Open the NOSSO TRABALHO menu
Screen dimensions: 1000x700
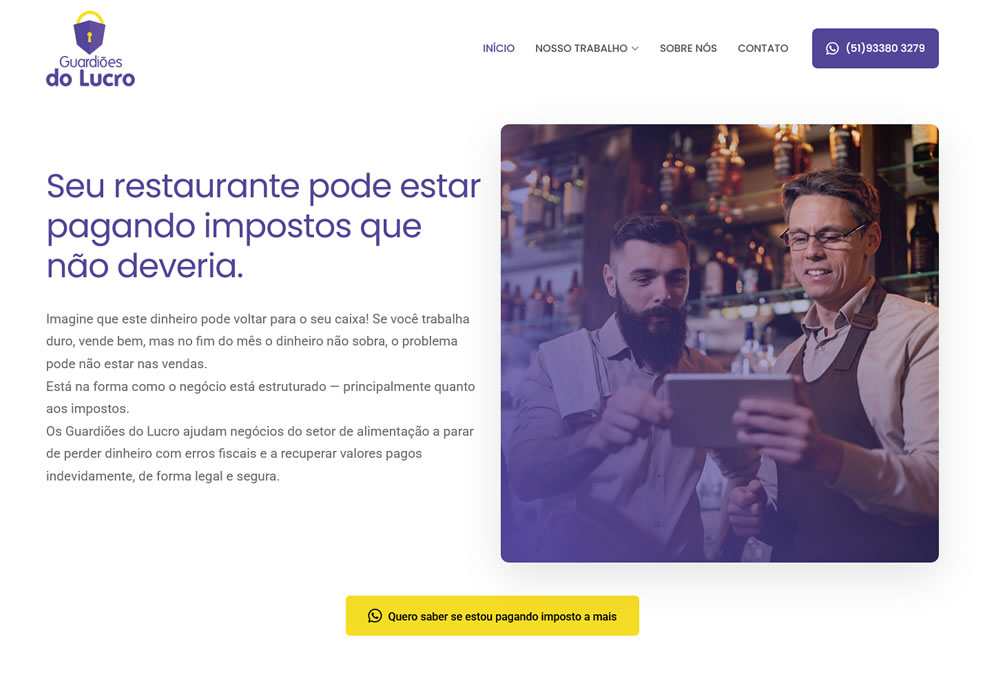(x=581, y=48)
